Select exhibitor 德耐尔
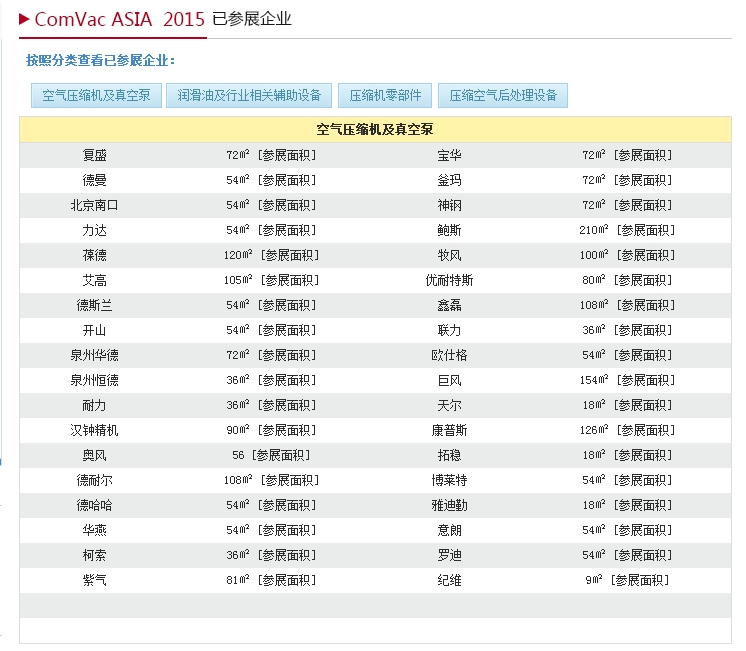Viewport: 746px width, 651px height. tap(94, 480)
